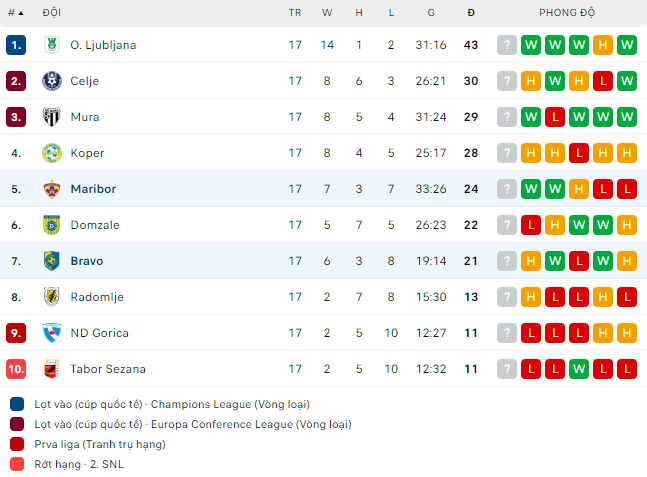Image resolution: width=647 pixels, height=477 pixels.
Task: Click the Celje club crest icon
Action: coord(52,81)
